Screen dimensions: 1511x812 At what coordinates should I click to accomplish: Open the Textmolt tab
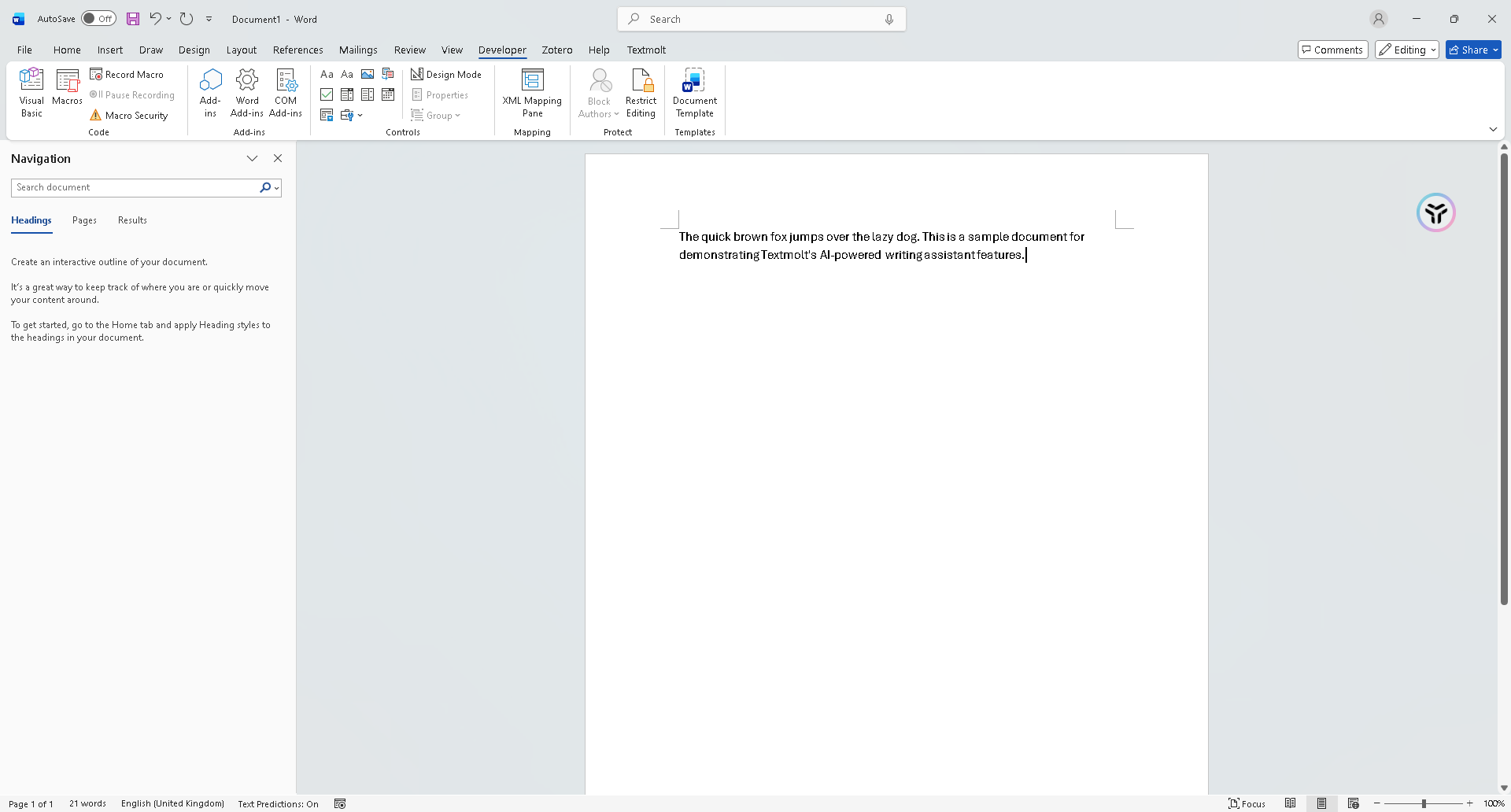646,50
